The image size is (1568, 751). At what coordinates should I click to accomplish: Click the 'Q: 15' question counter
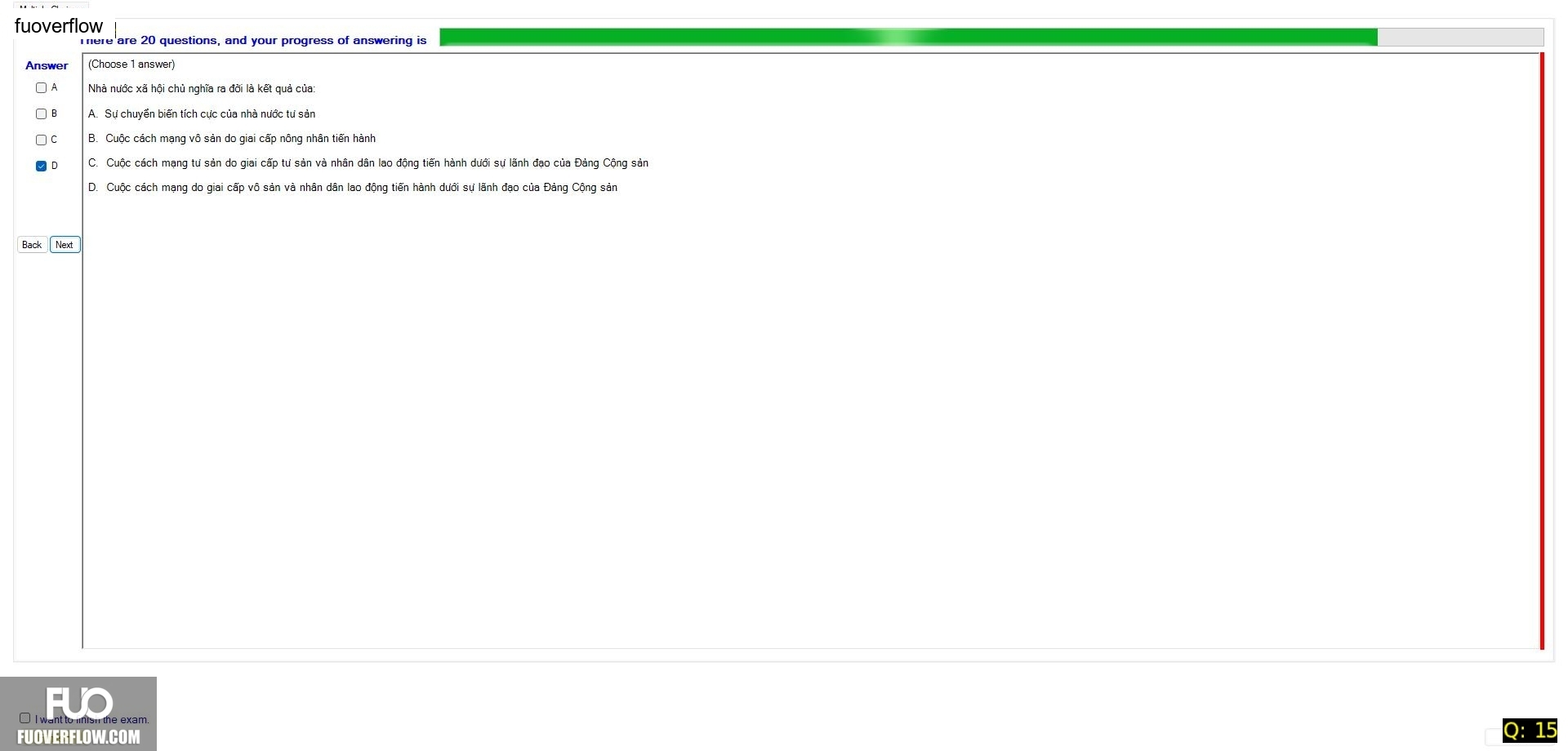(x=1530, y=731)
